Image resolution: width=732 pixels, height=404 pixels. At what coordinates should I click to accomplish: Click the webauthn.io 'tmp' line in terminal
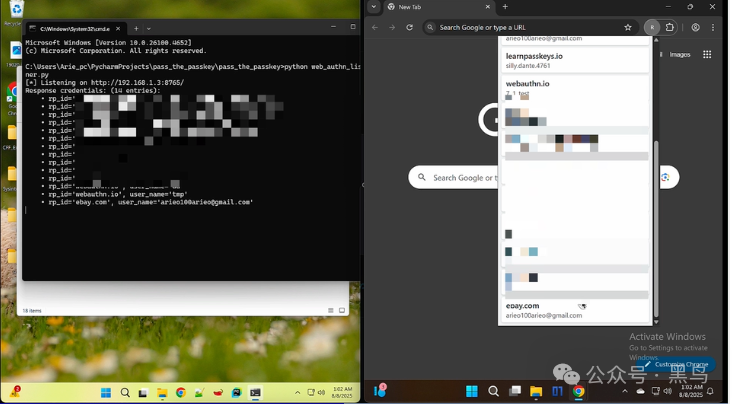pyautogui.click(x=117, y=194)
